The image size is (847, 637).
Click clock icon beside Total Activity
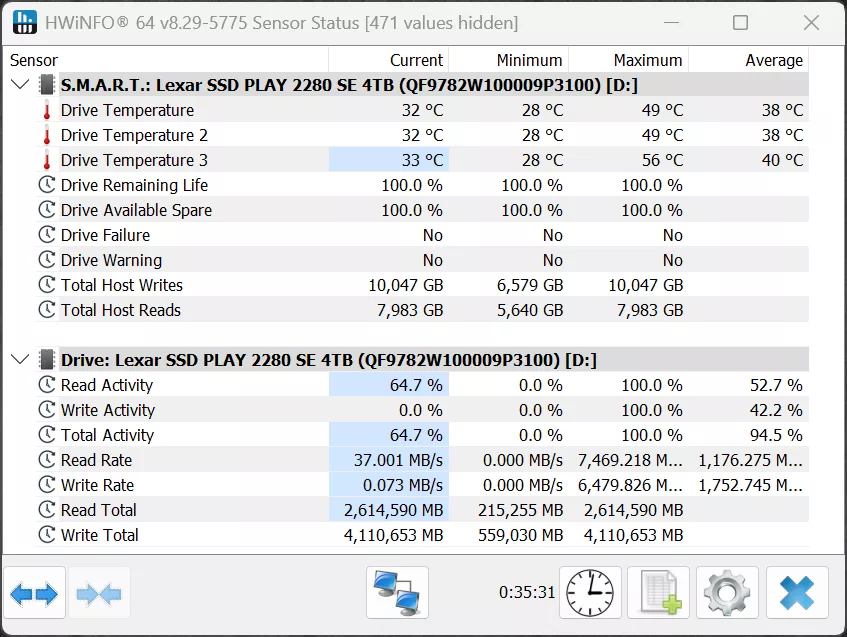pyautogui.click(x=47, y=434)
